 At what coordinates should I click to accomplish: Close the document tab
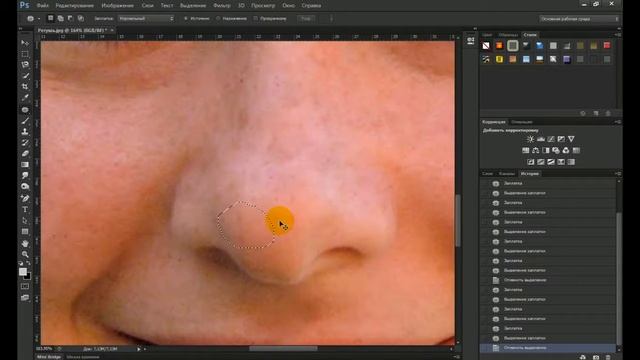pos(112,30)
